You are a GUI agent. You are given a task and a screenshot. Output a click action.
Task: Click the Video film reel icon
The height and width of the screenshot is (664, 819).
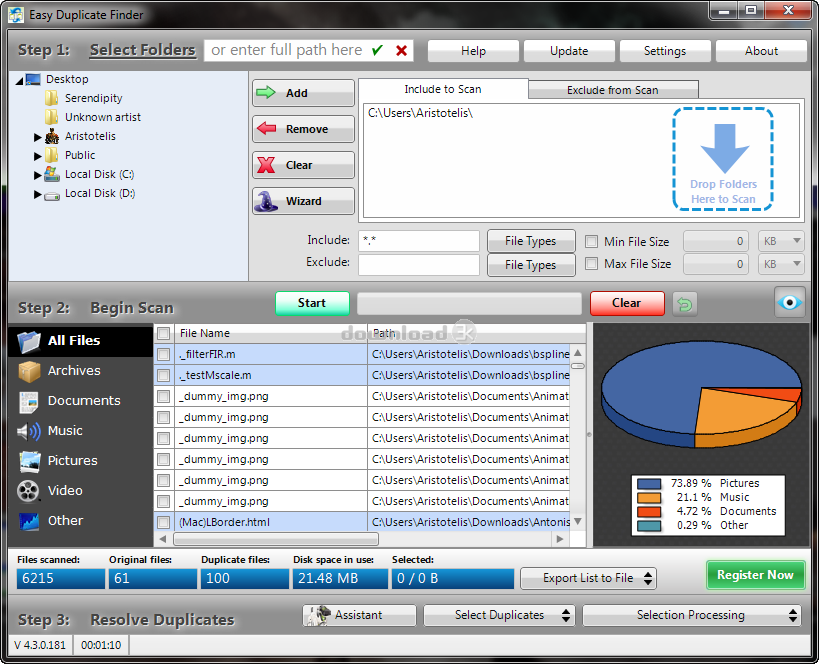28,491
